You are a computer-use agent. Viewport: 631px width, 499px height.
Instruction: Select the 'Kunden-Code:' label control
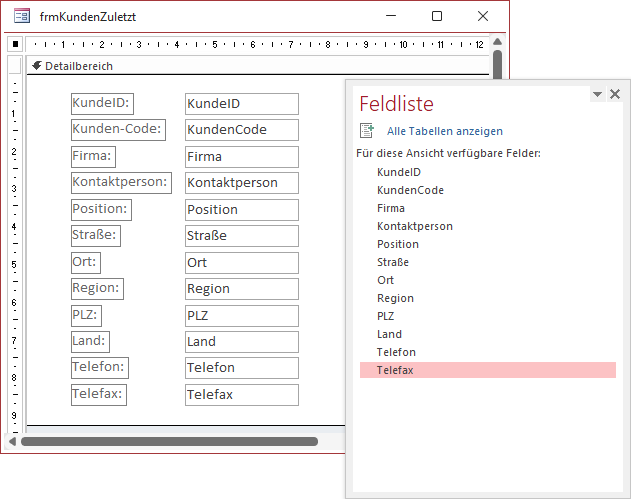pos(118,130)
